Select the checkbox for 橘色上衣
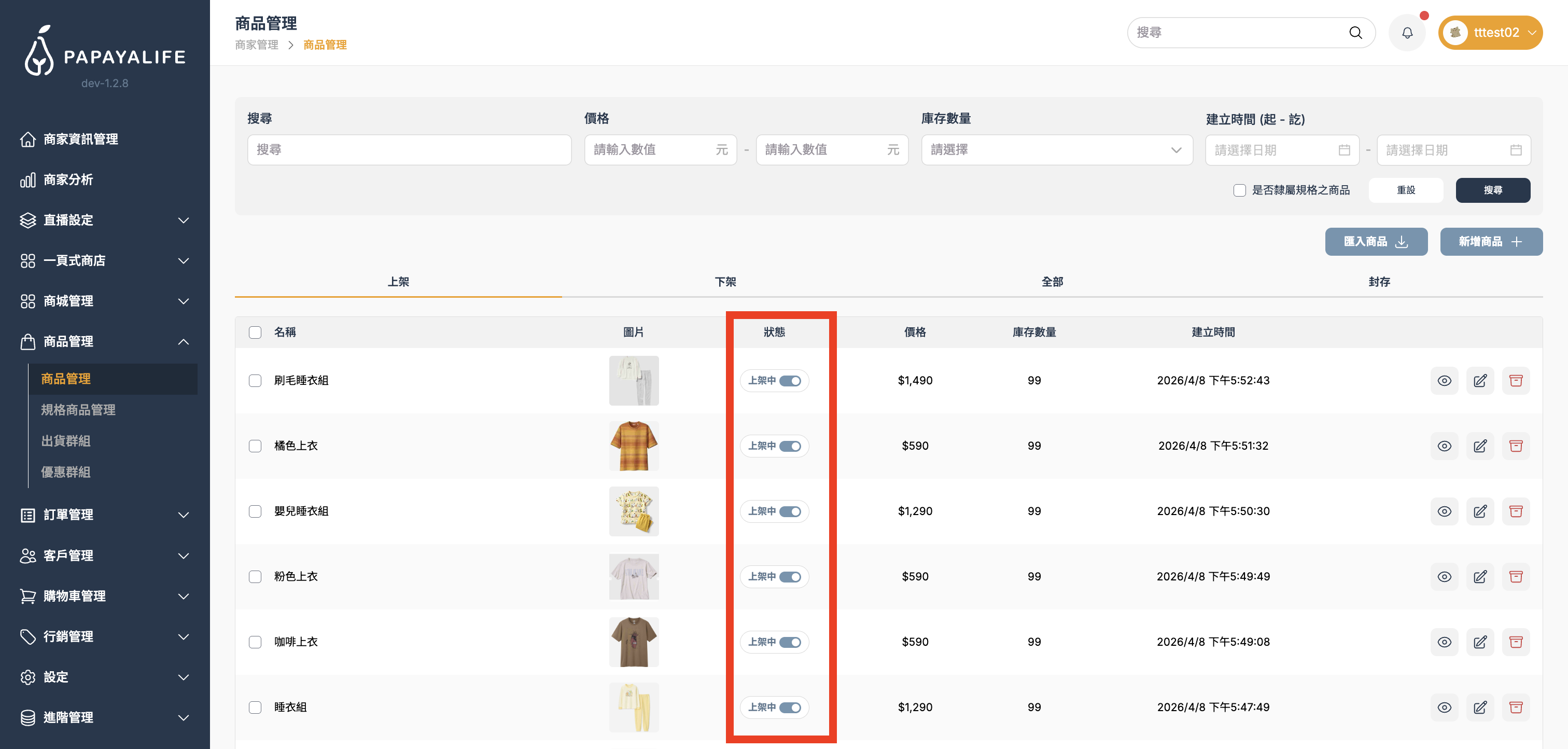 tap(255, 446)
